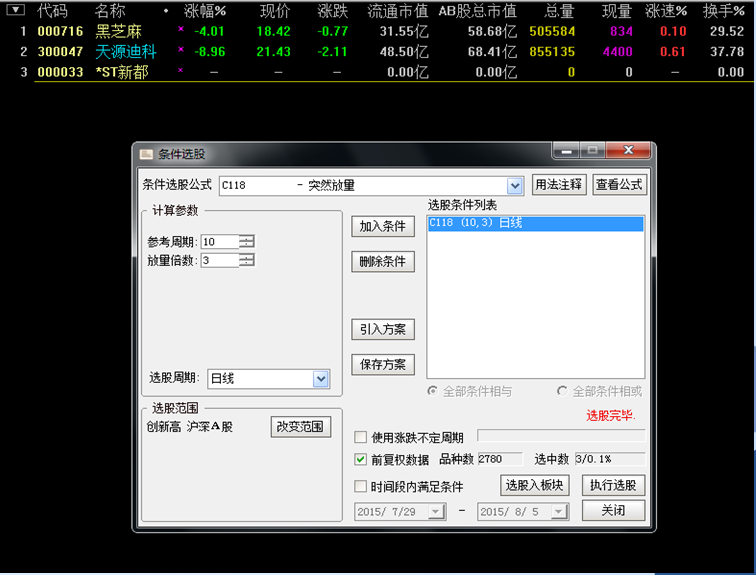
Task: Click stock code 300047
Action: pos(60,52)
